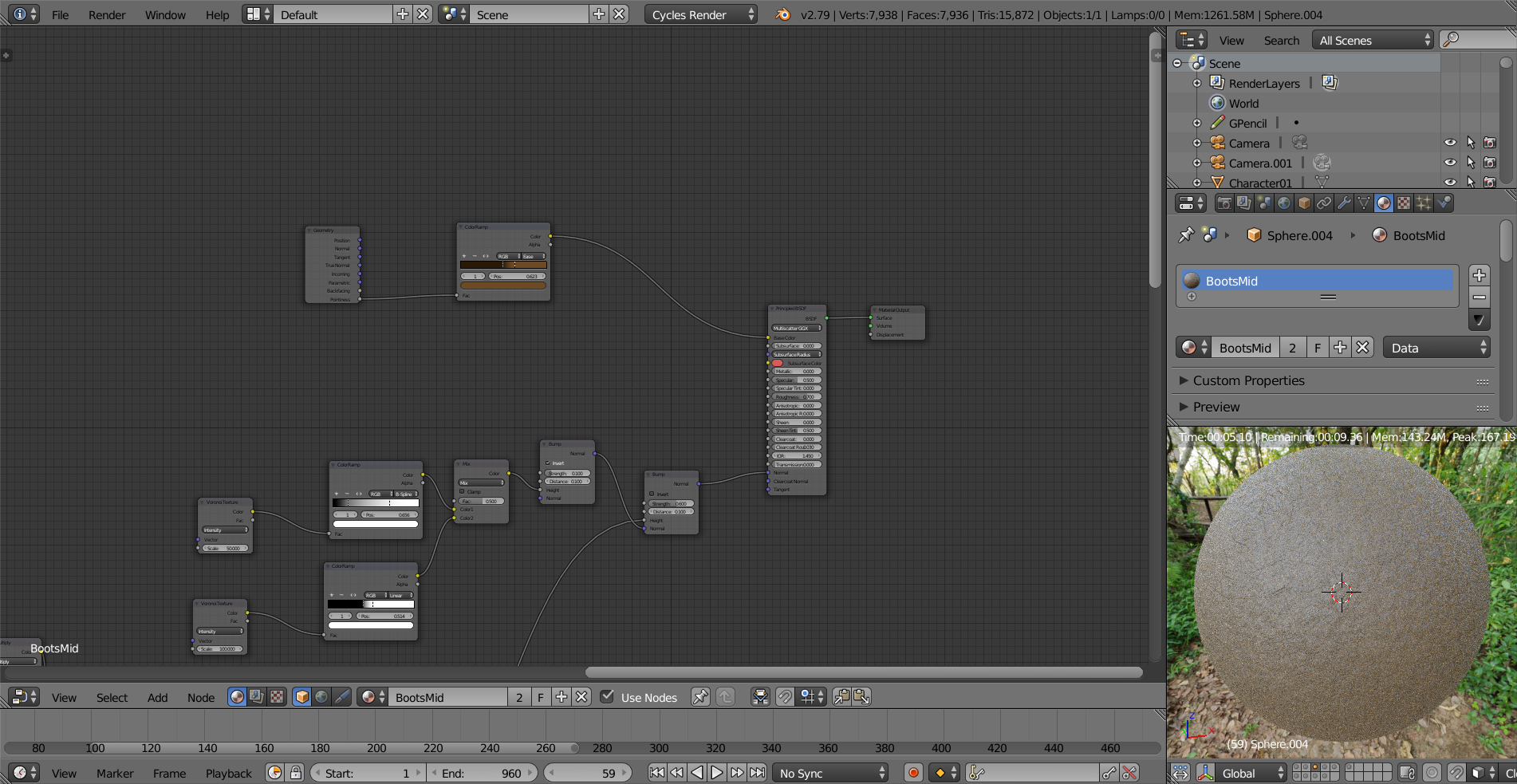1517x784 pixels.
Task: Open the node editor Add menu
Action: pos(158,697)
